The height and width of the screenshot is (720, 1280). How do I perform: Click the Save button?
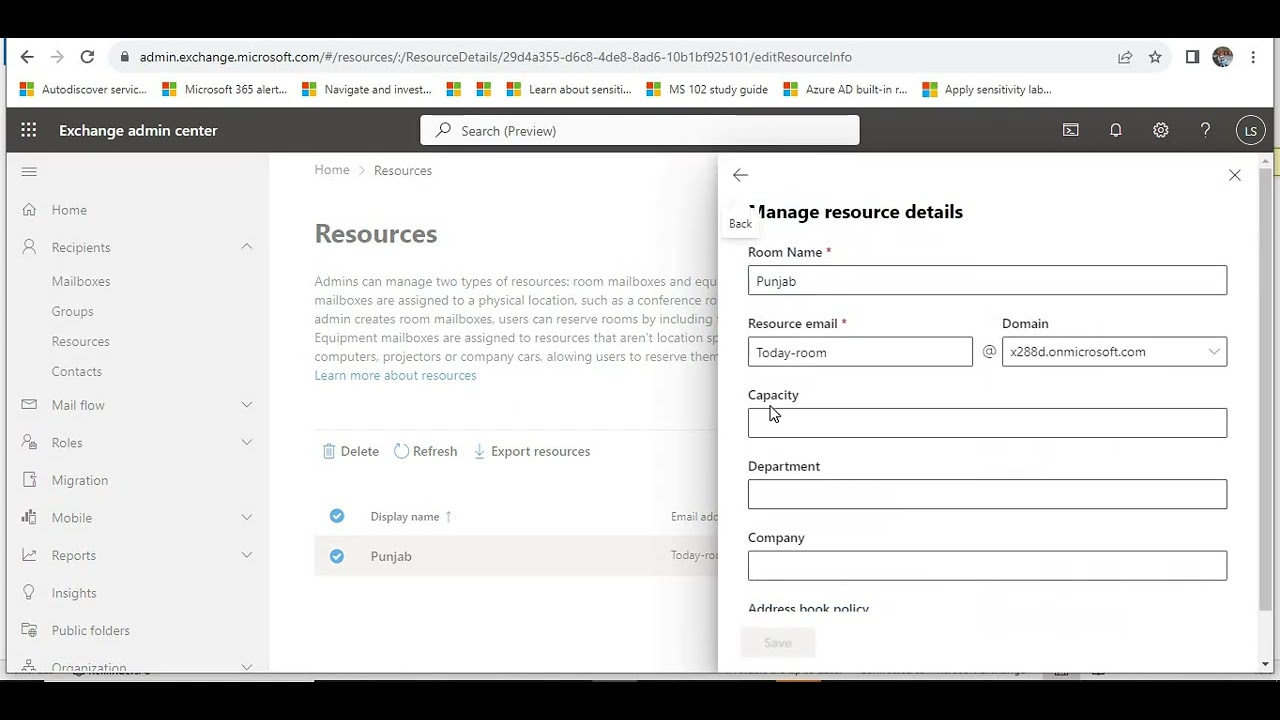point(778,643)
